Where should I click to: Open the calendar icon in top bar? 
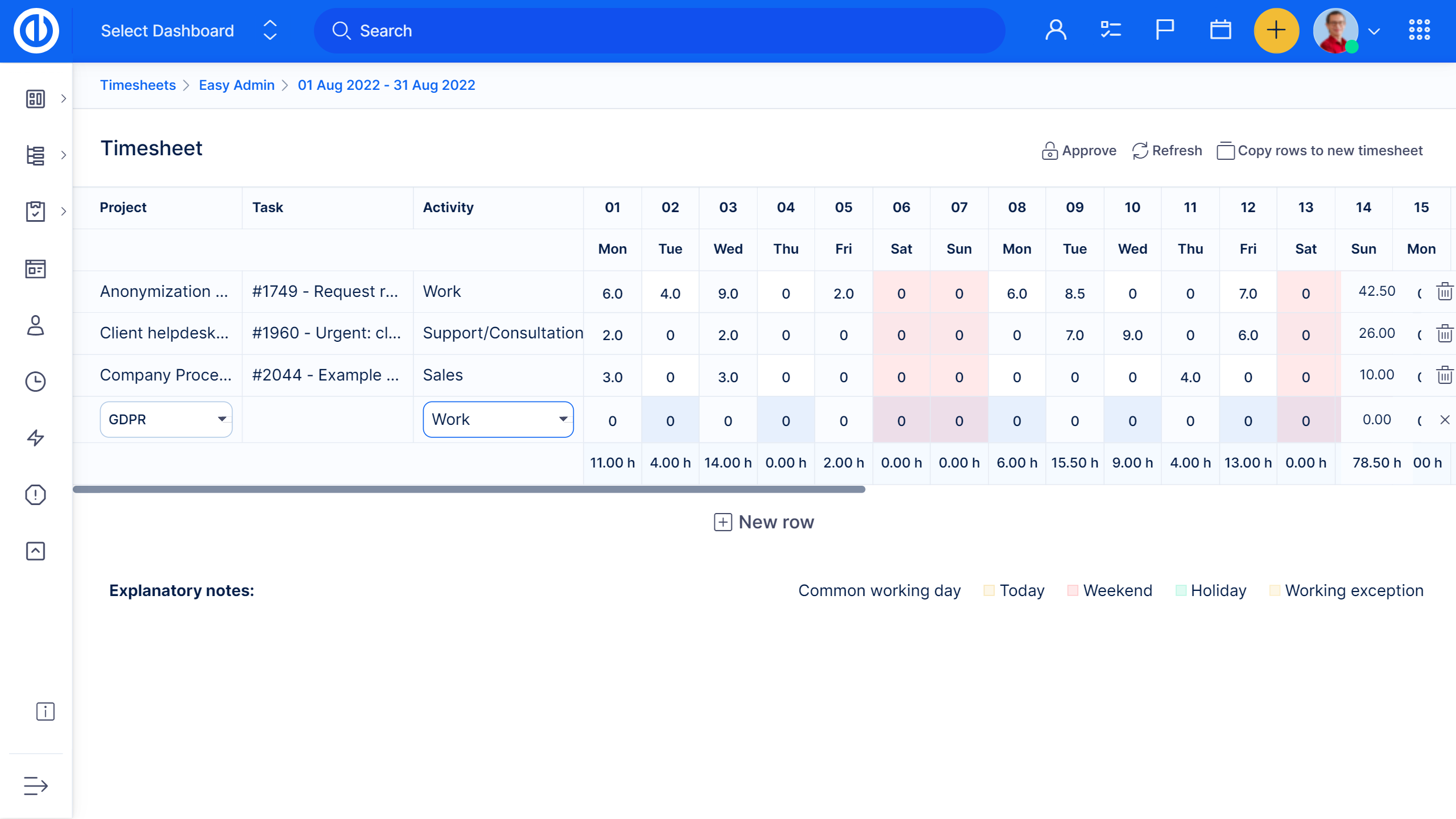[1220, 31]
